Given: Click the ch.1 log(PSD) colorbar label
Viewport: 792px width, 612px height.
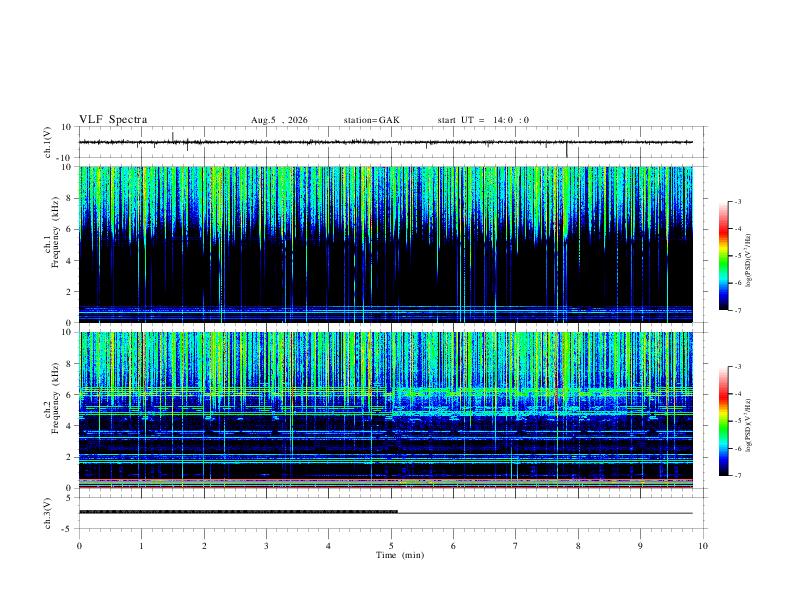Looking at the screenshot, I should (748, 260).
